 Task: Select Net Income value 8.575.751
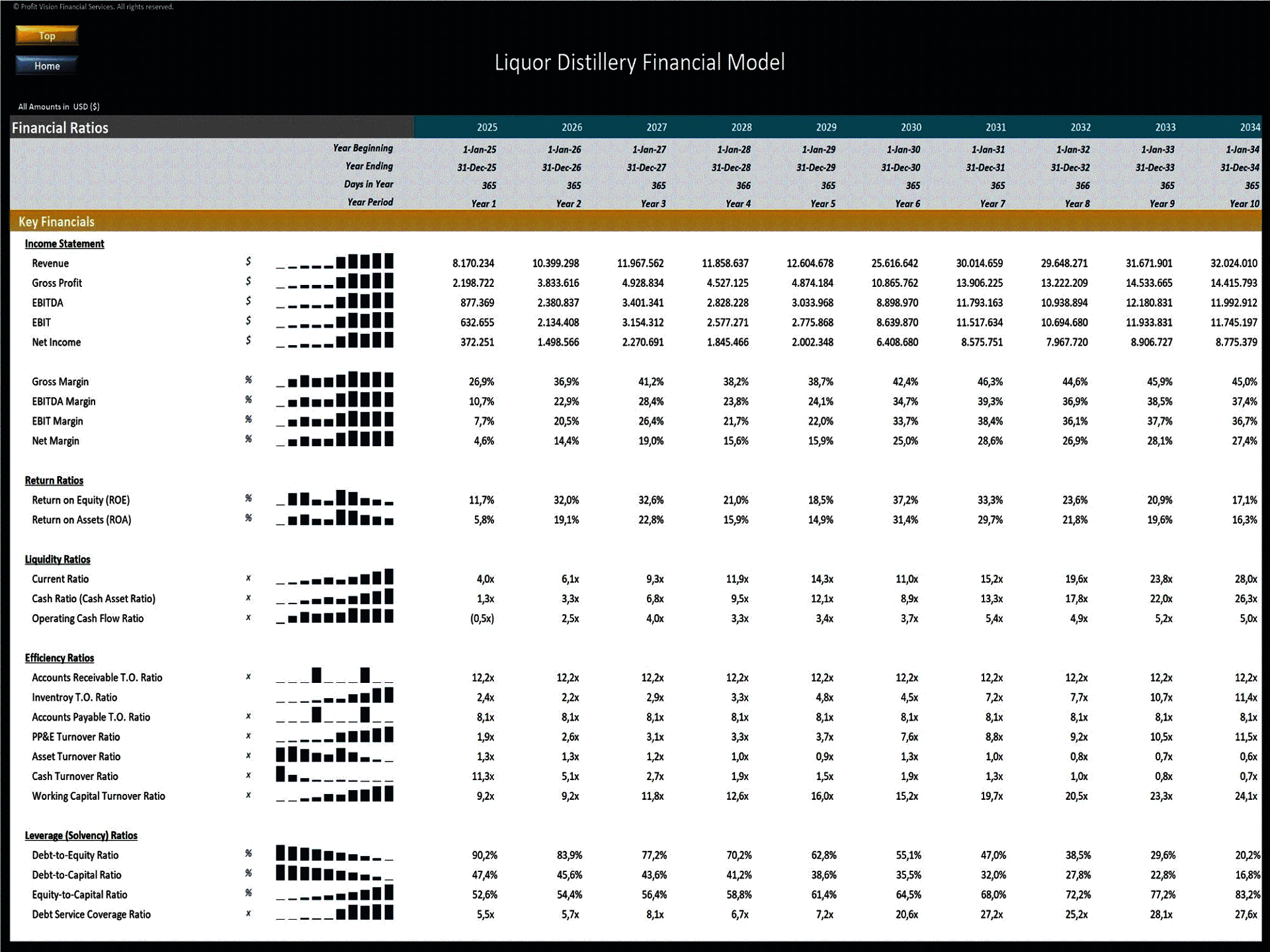pos(982,342)
